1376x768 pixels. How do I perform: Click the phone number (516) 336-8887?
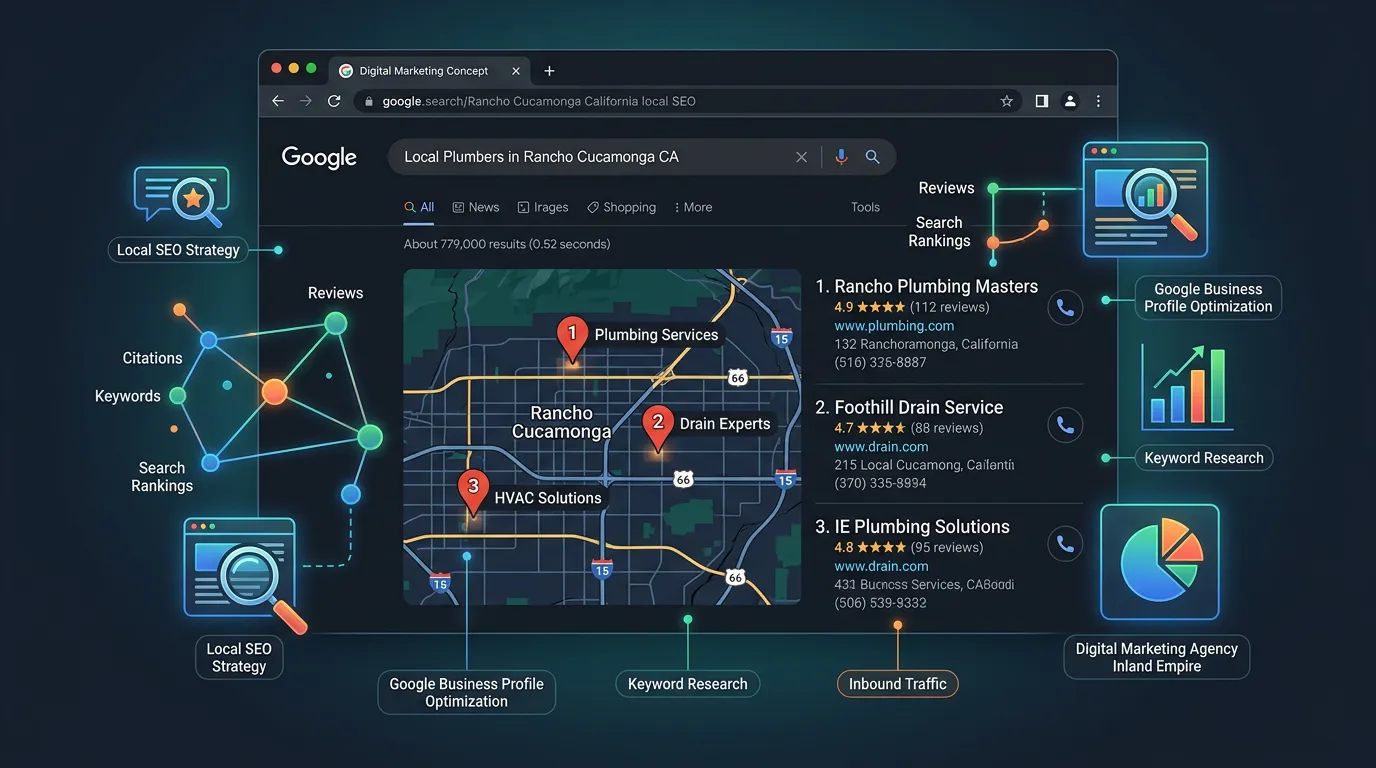(880, 362)
